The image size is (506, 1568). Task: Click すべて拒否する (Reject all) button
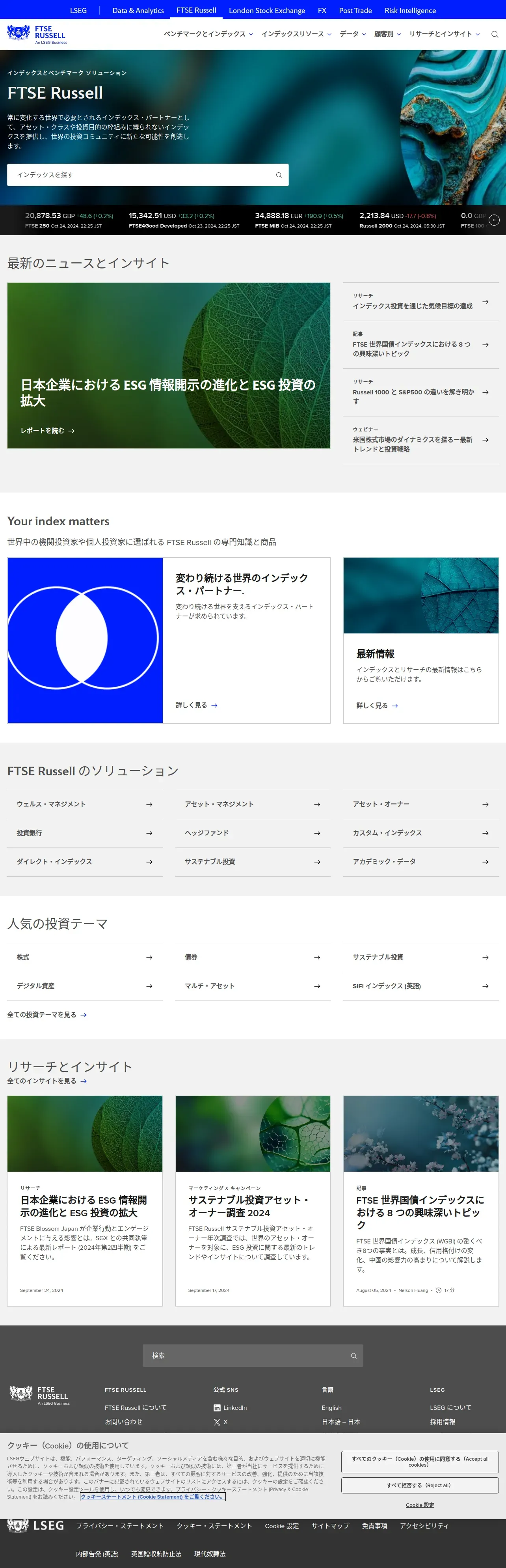420,1485
